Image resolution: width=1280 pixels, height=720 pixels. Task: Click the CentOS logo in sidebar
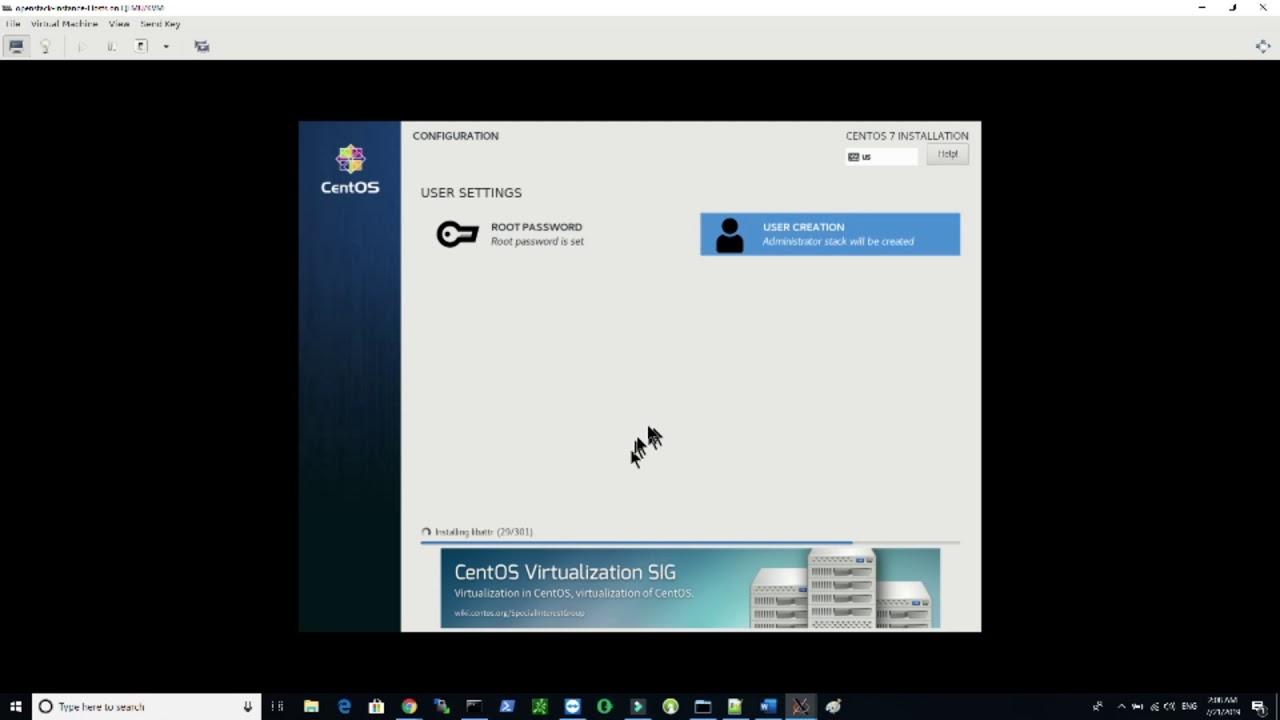pos(350,169)
